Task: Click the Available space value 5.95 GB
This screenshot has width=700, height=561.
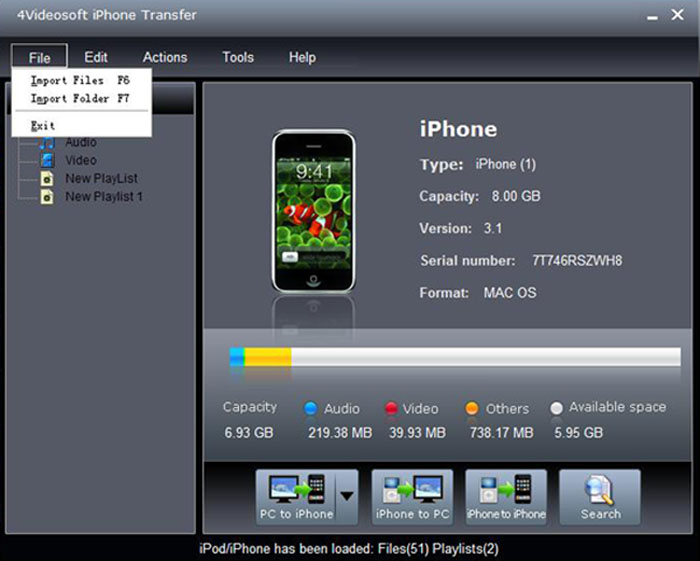Action: point(579,432)
